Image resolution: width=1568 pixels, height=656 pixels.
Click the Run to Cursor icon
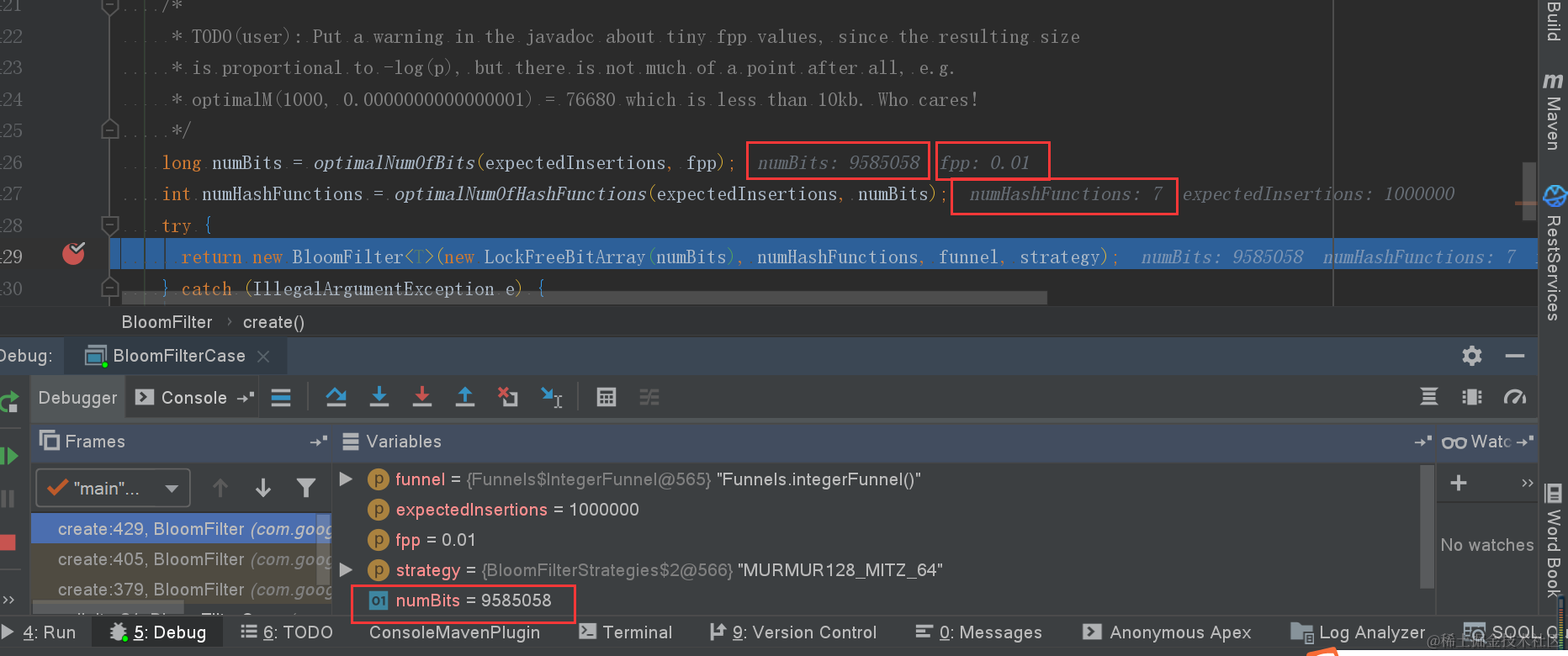click(x=551, y=397)
